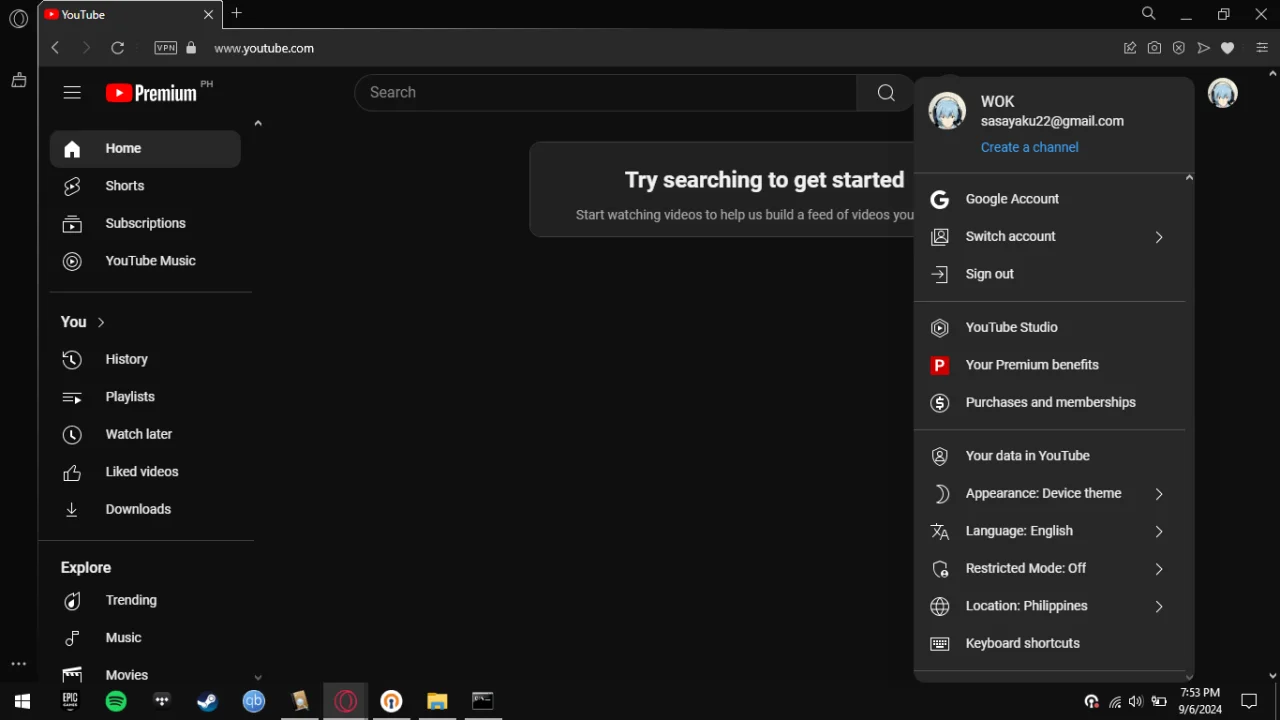
Task: Open YouTube Studio from the menu
Action: point(1049,327)
